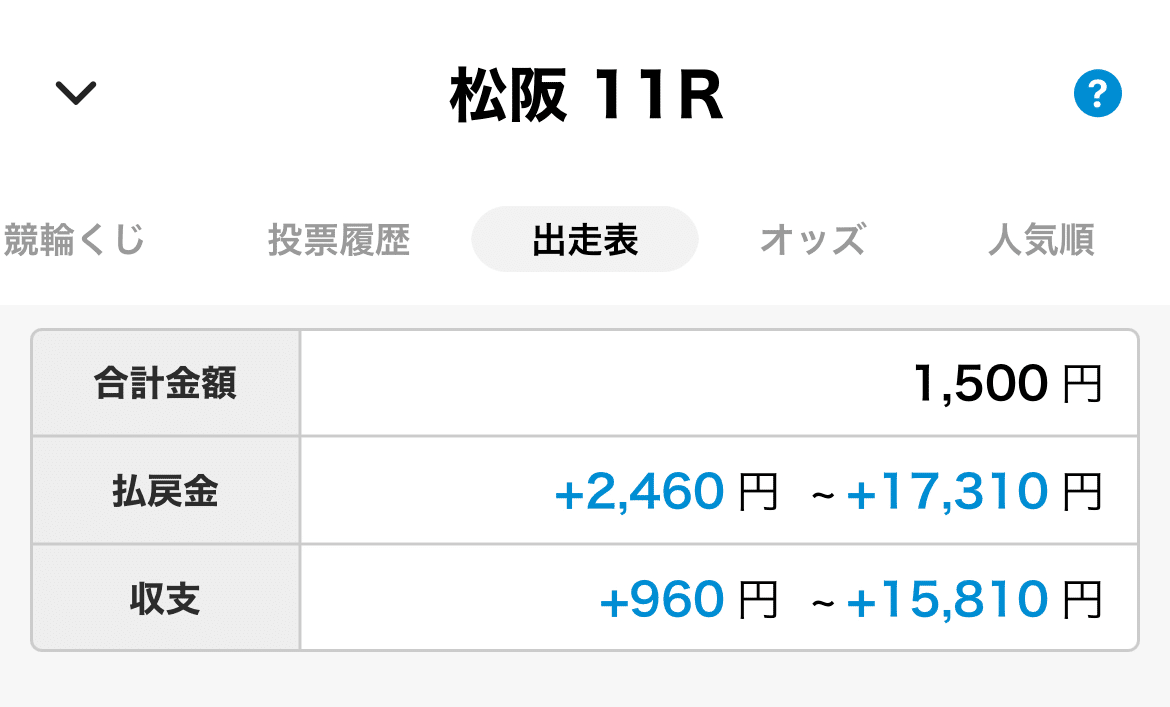Tap the collapse arrow beside the race title
The image size is (1170, 707).
pos(74,93)
